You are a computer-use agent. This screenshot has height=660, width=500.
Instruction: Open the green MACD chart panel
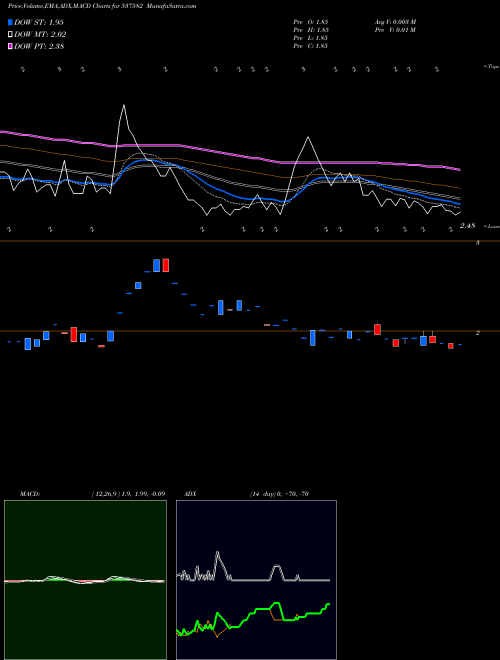(x=85, y=580)
